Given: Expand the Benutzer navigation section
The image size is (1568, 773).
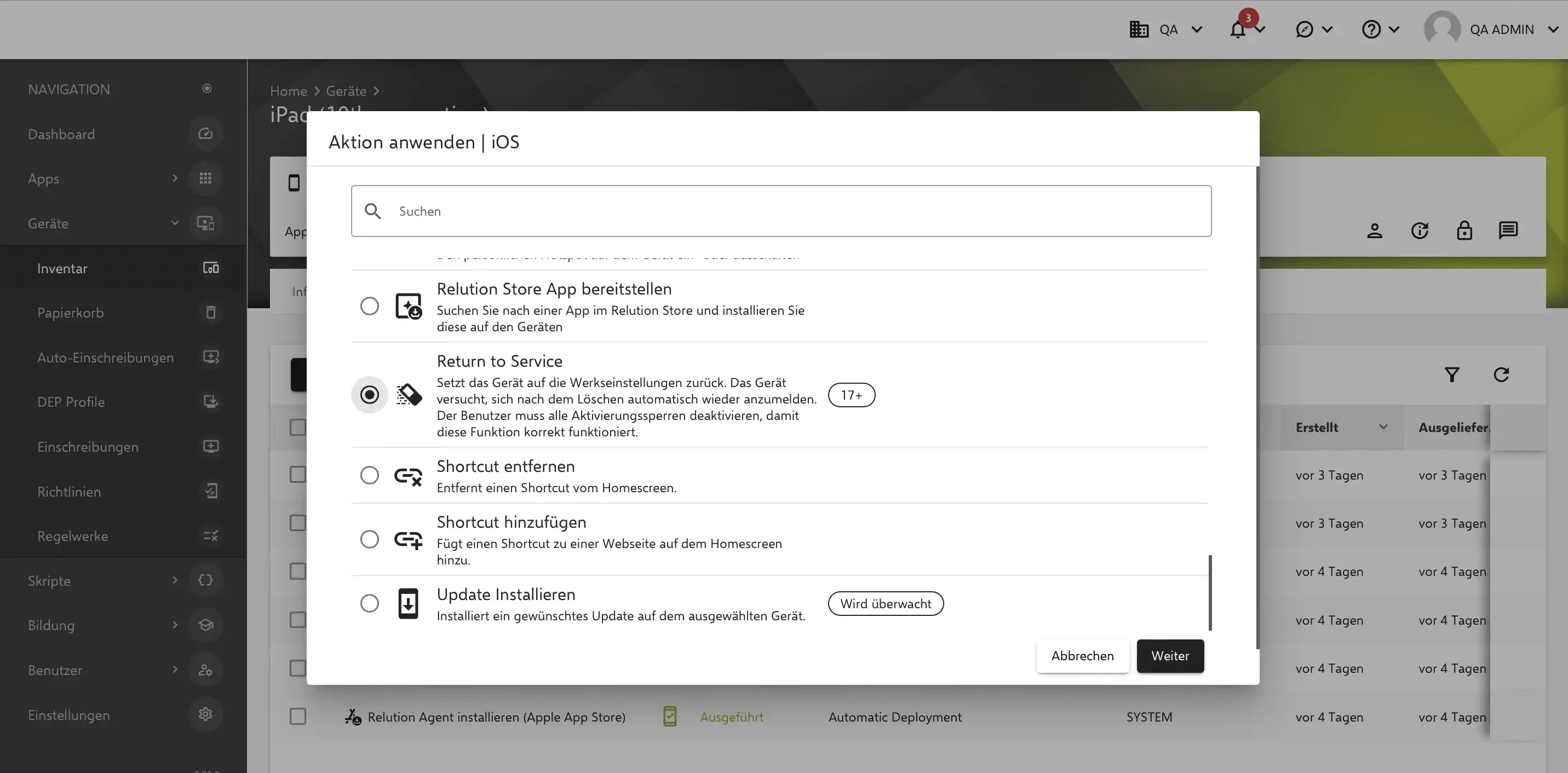Looking at the screenshot, I should point(175,670).
